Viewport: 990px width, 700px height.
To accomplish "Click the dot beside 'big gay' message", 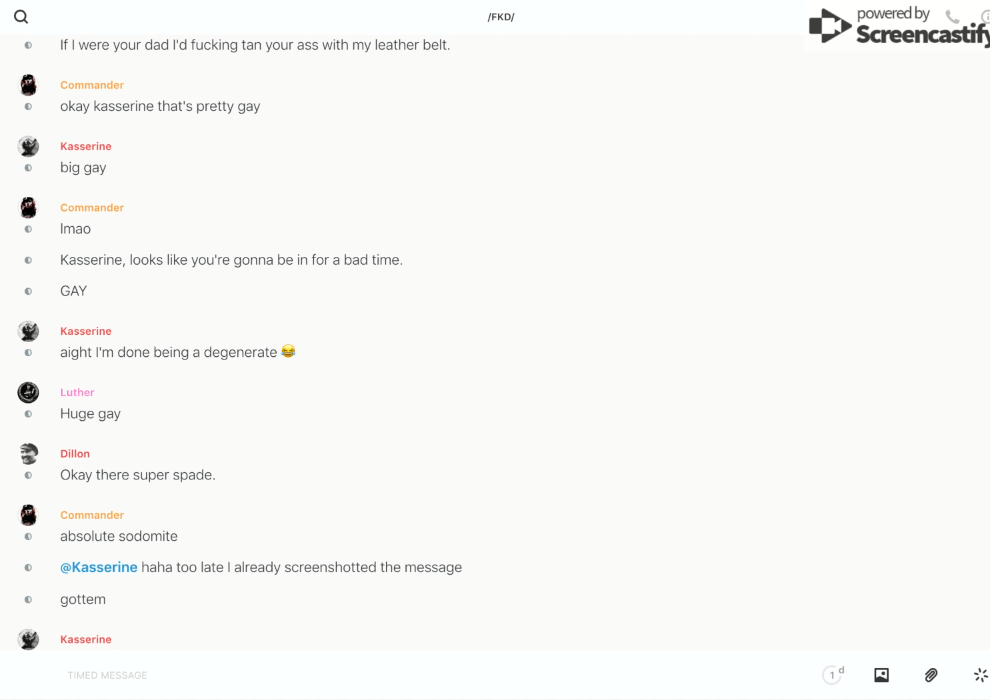I will (x=28, y=168).
